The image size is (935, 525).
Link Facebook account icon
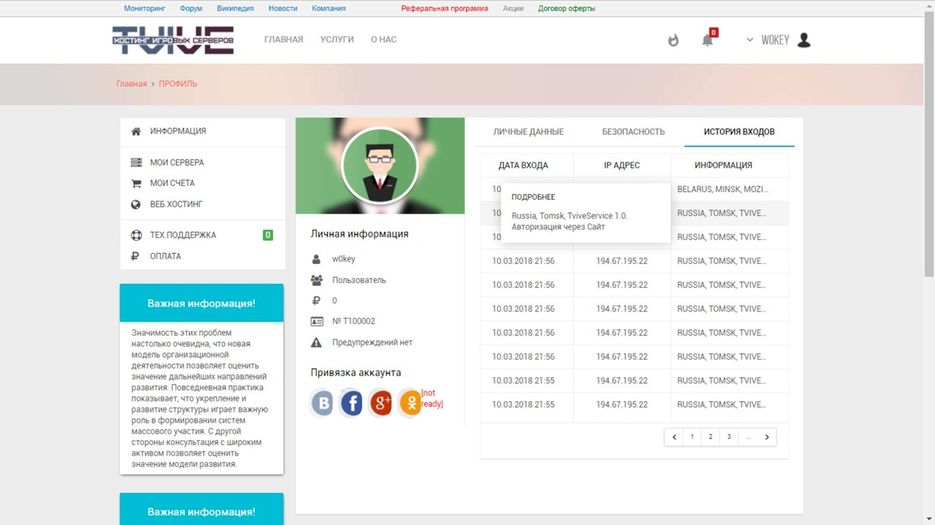click(x=352, y=403)
